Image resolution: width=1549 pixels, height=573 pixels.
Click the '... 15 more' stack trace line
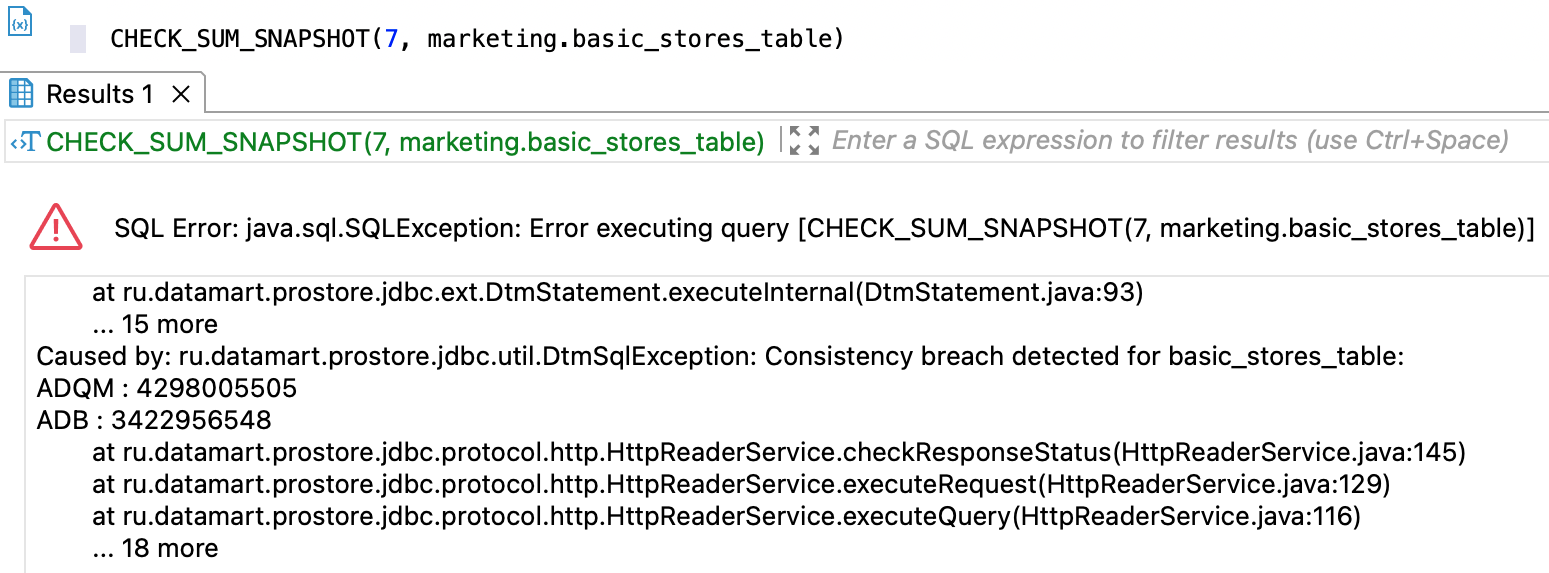[x=155, y=324]
